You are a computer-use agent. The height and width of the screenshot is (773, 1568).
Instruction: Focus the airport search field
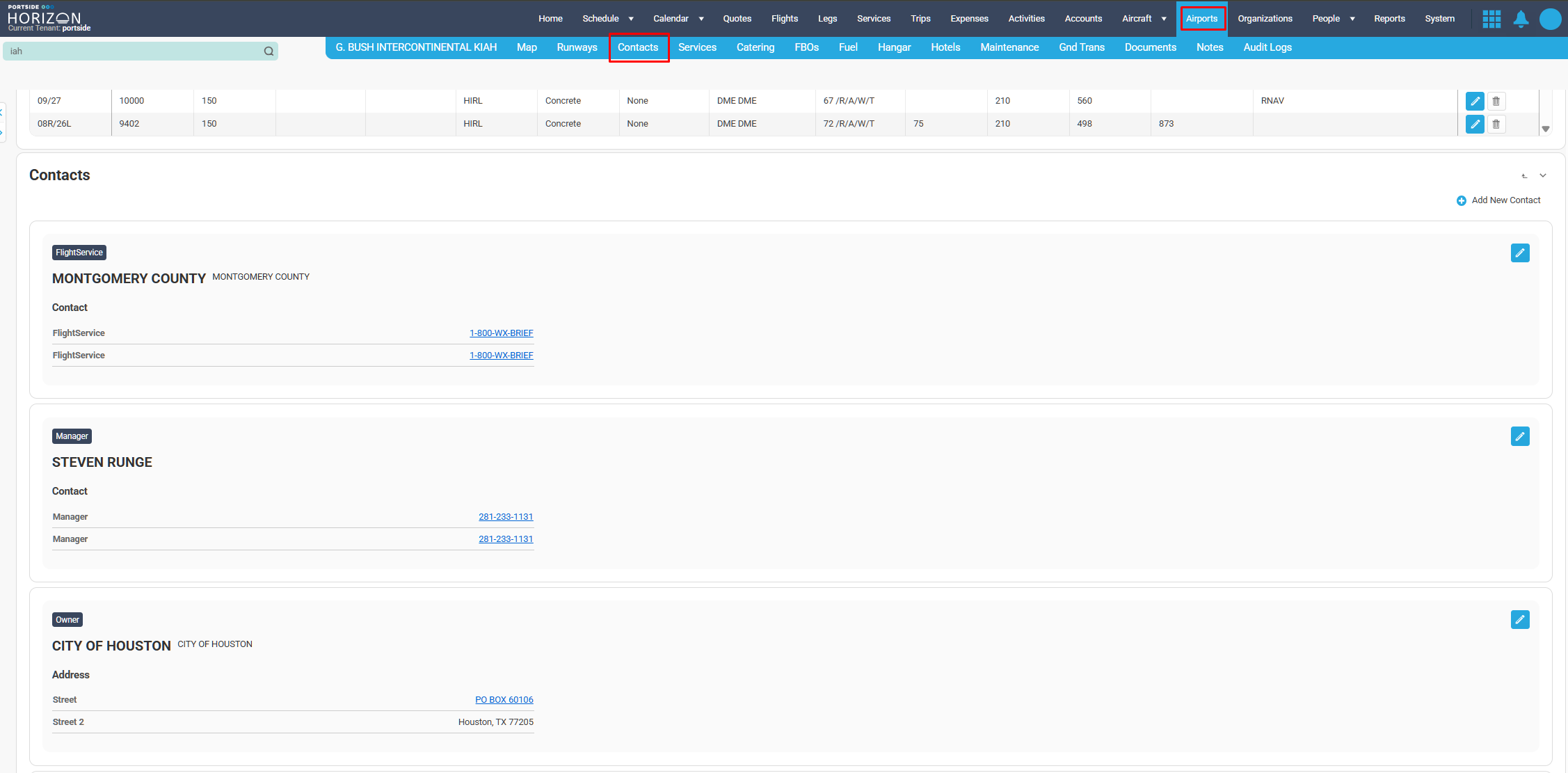pos(132,51)
